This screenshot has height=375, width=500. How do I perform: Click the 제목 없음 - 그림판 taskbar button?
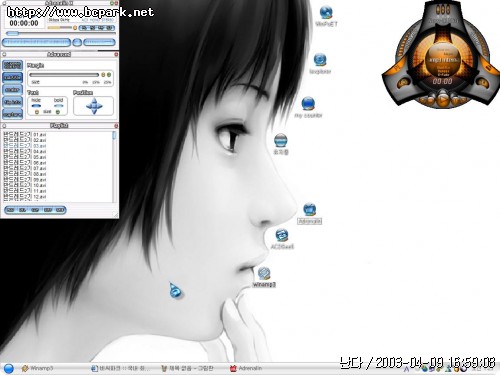187,368
